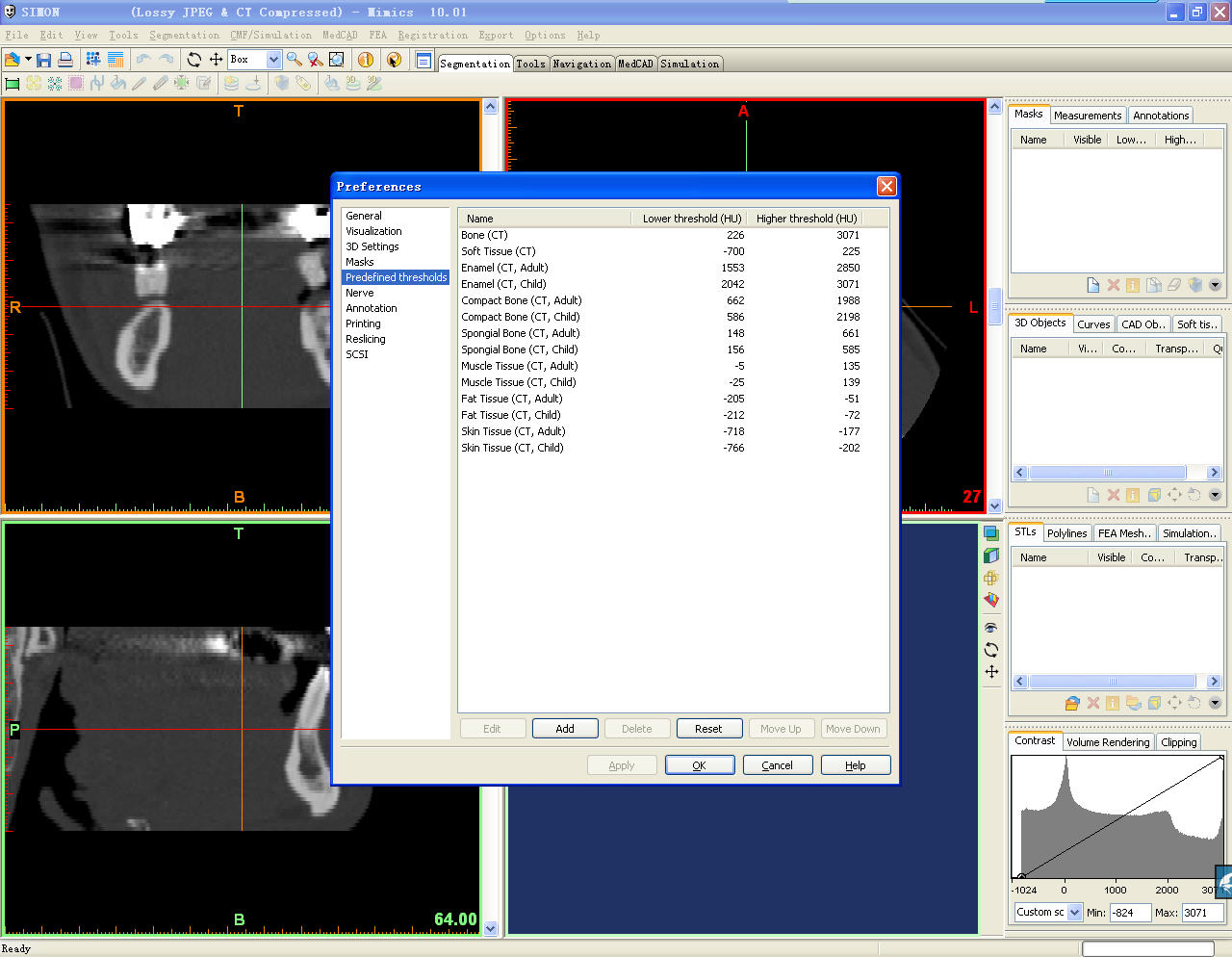Save the project with the floppy disk icon
Image resolution: width=1232 pixels, height=957 pixels.
point(44,60)
